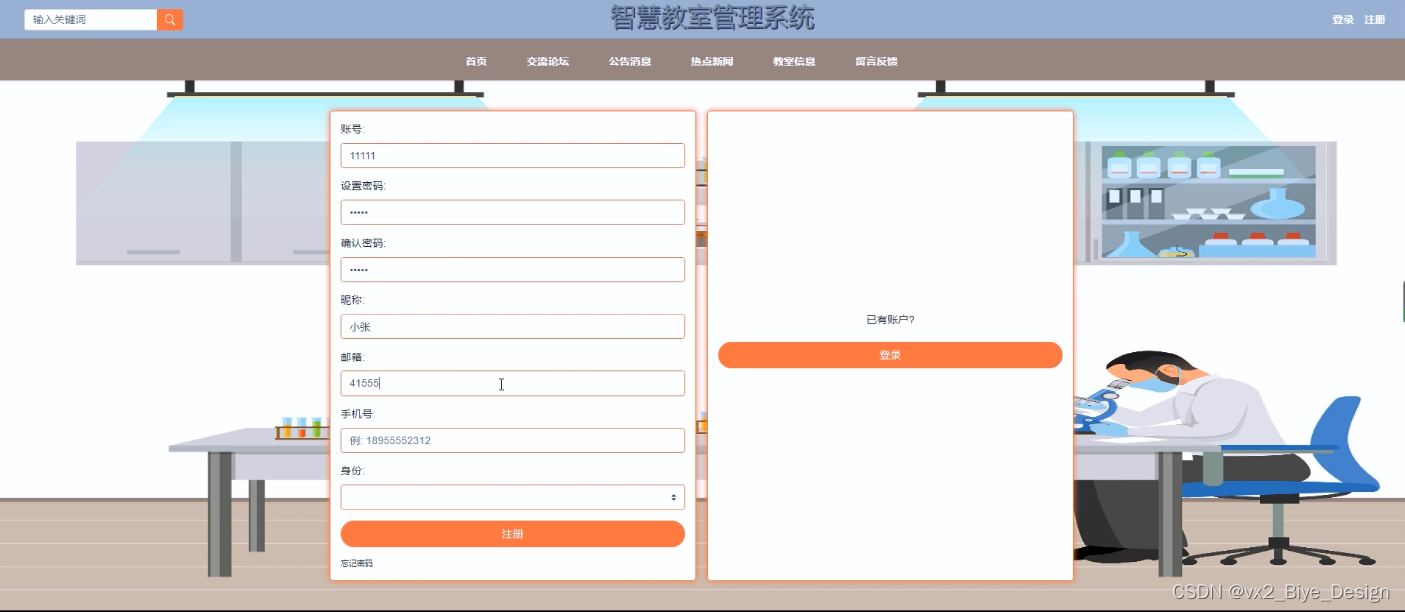
Task: Click the 已有账户? text
Action: point(890,320)
